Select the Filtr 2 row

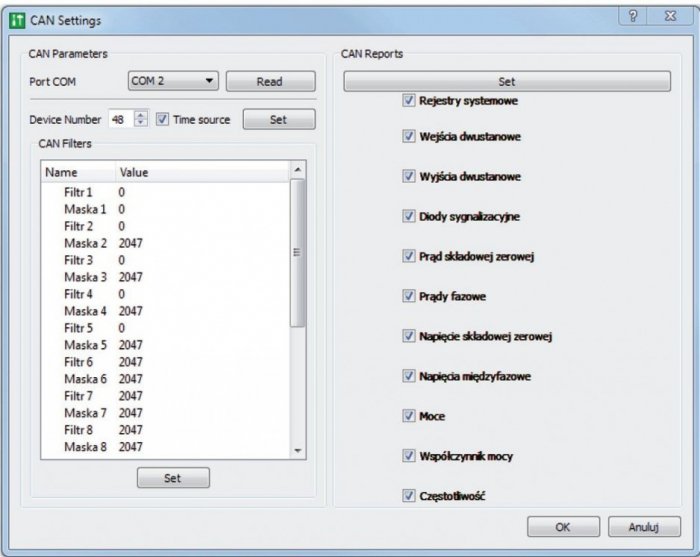165,226
